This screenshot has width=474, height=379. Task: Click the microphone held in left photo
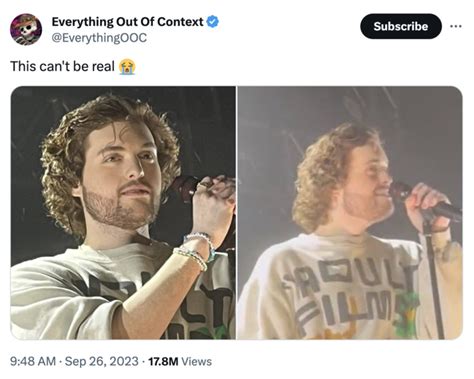pos(187,187)
